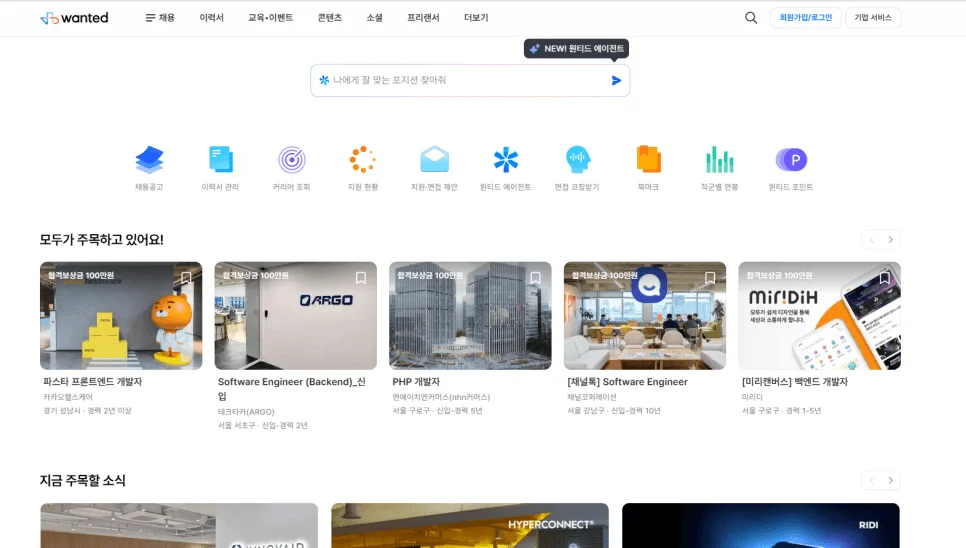Open the 카카오헬스케어 job thumbnail
This screenshot has width=966, height=548.
pyautogui.click(x=121, y=316)
